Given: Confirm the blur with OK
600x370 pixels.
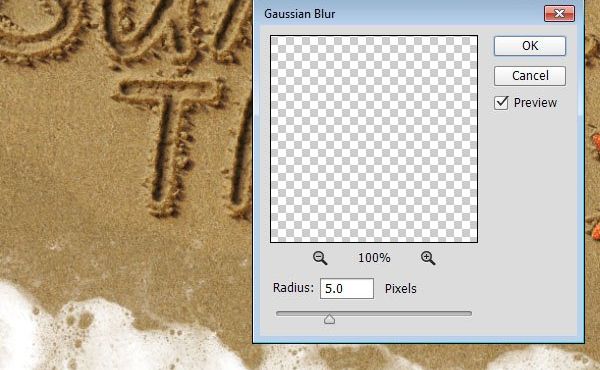Looking at the screenshot, I should [x=530, y=46].
